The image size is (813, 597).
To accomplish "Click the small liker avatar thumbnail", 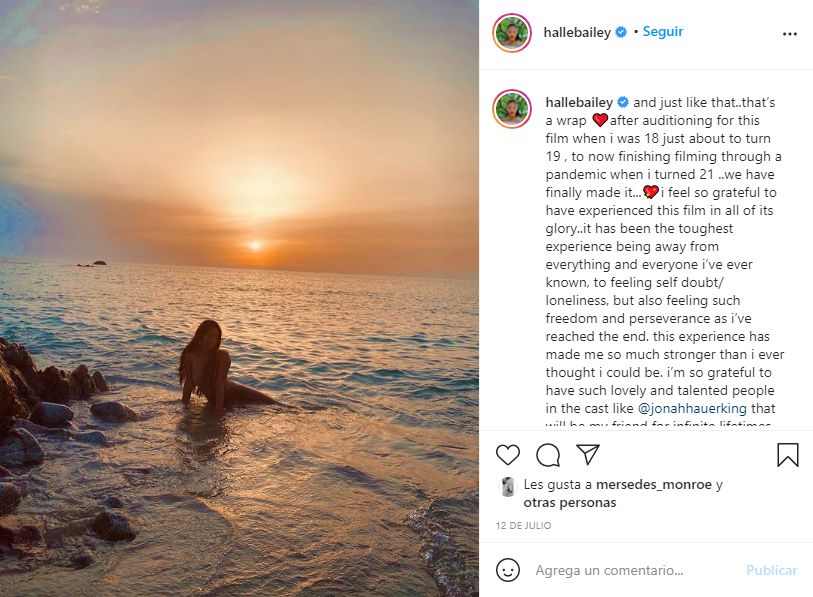I will pos(507,487).
